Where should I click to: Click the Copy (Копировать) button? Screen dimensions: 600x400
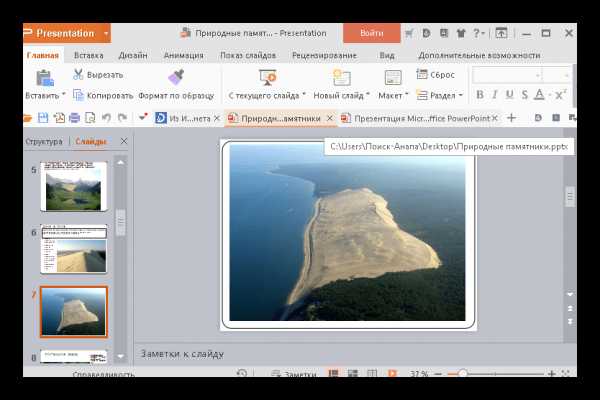coord(103,95)
